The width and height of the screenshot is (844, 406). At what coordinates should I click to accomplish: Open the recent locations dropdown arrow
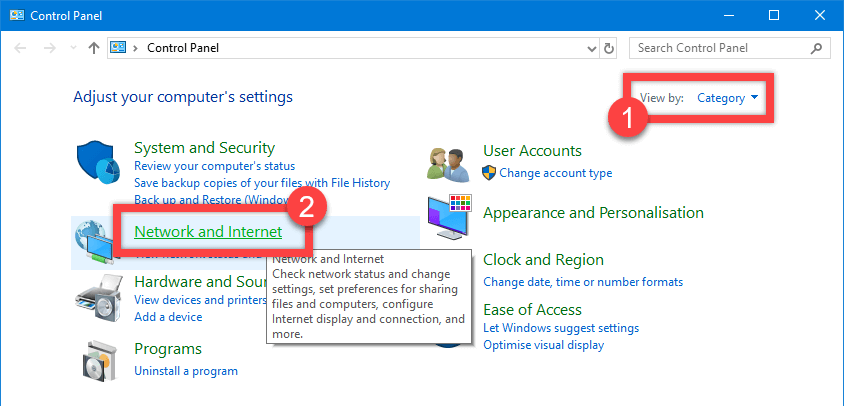point(74,48)
